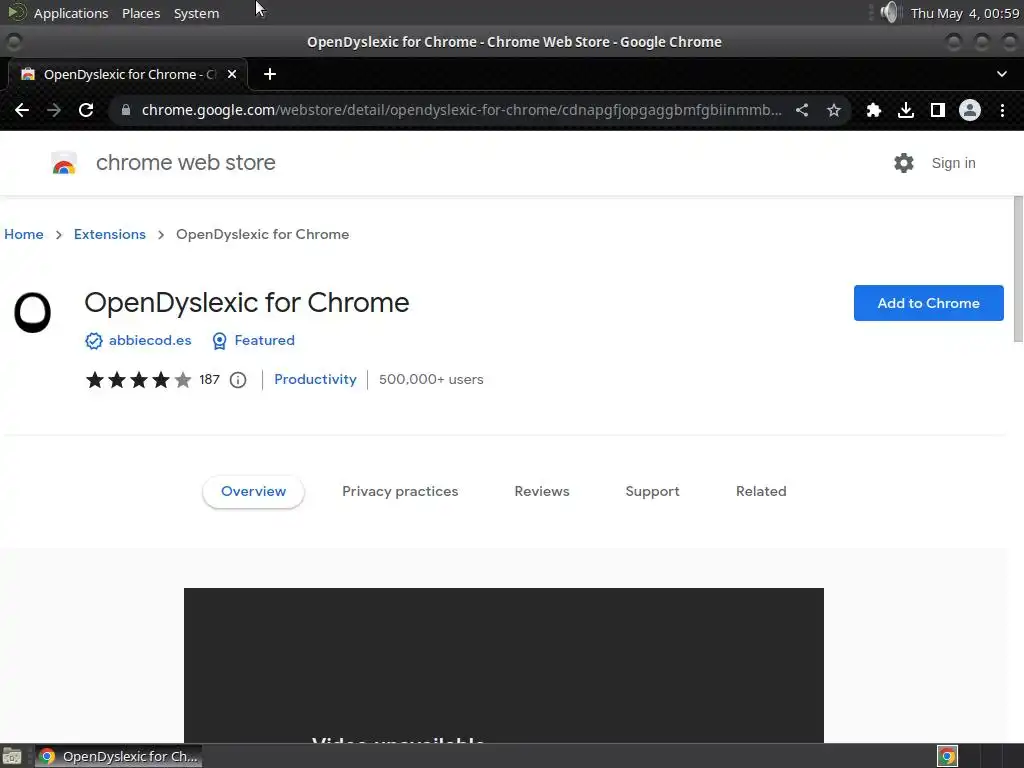This screenshot has width=1024, height=768.
Task: Click the show desktop icon in bottom panel
Action: pyautogui.click(x=12, y=756)
